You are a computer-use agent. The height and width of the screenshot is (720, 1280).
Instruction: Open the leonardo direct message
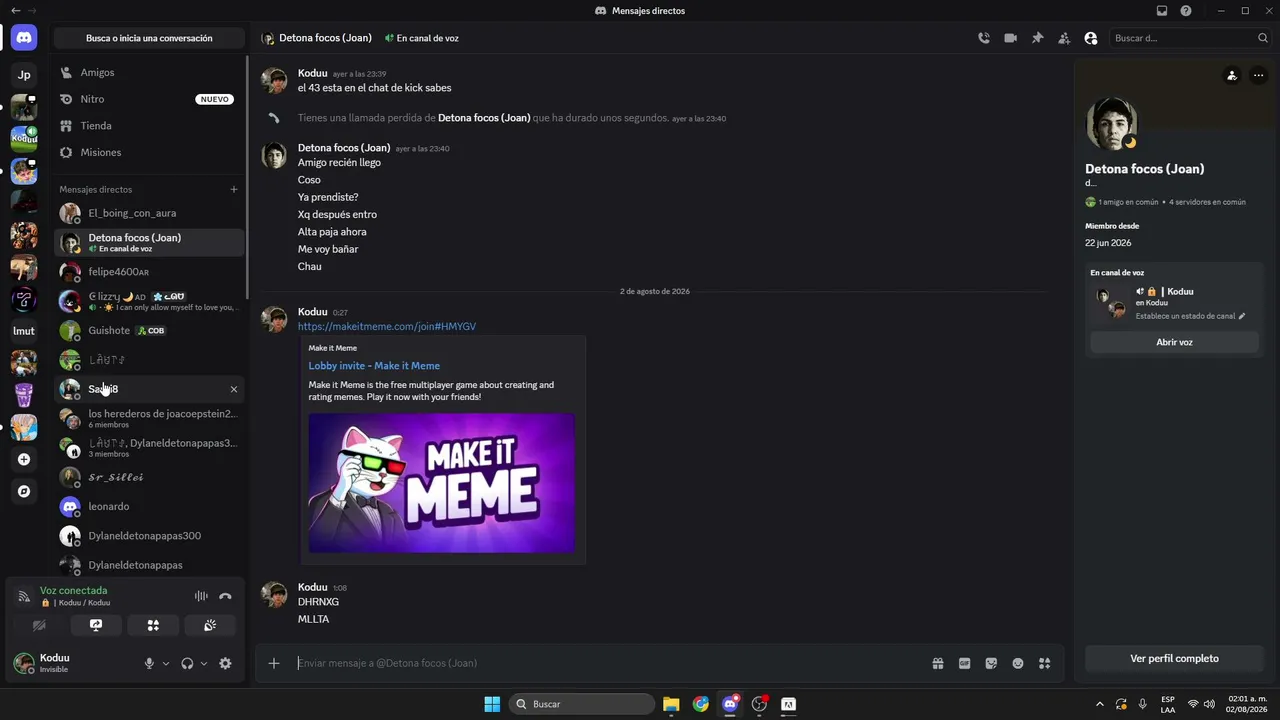point(149,506)
